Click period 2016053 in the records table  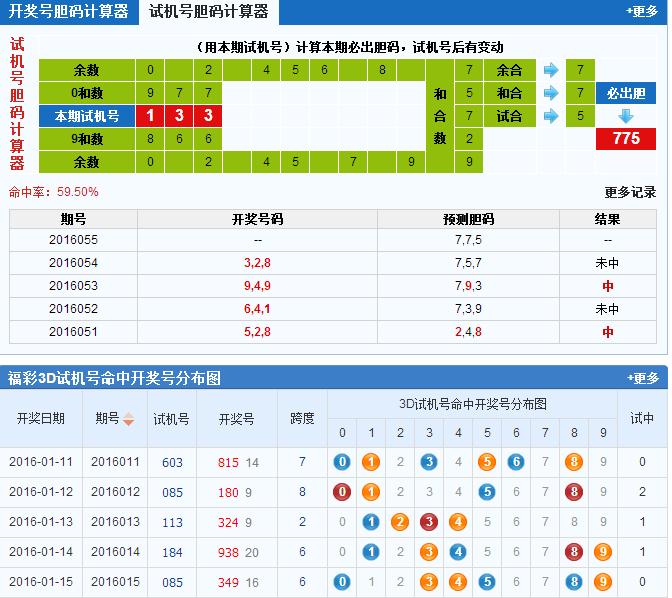click(x=73, y=286)
